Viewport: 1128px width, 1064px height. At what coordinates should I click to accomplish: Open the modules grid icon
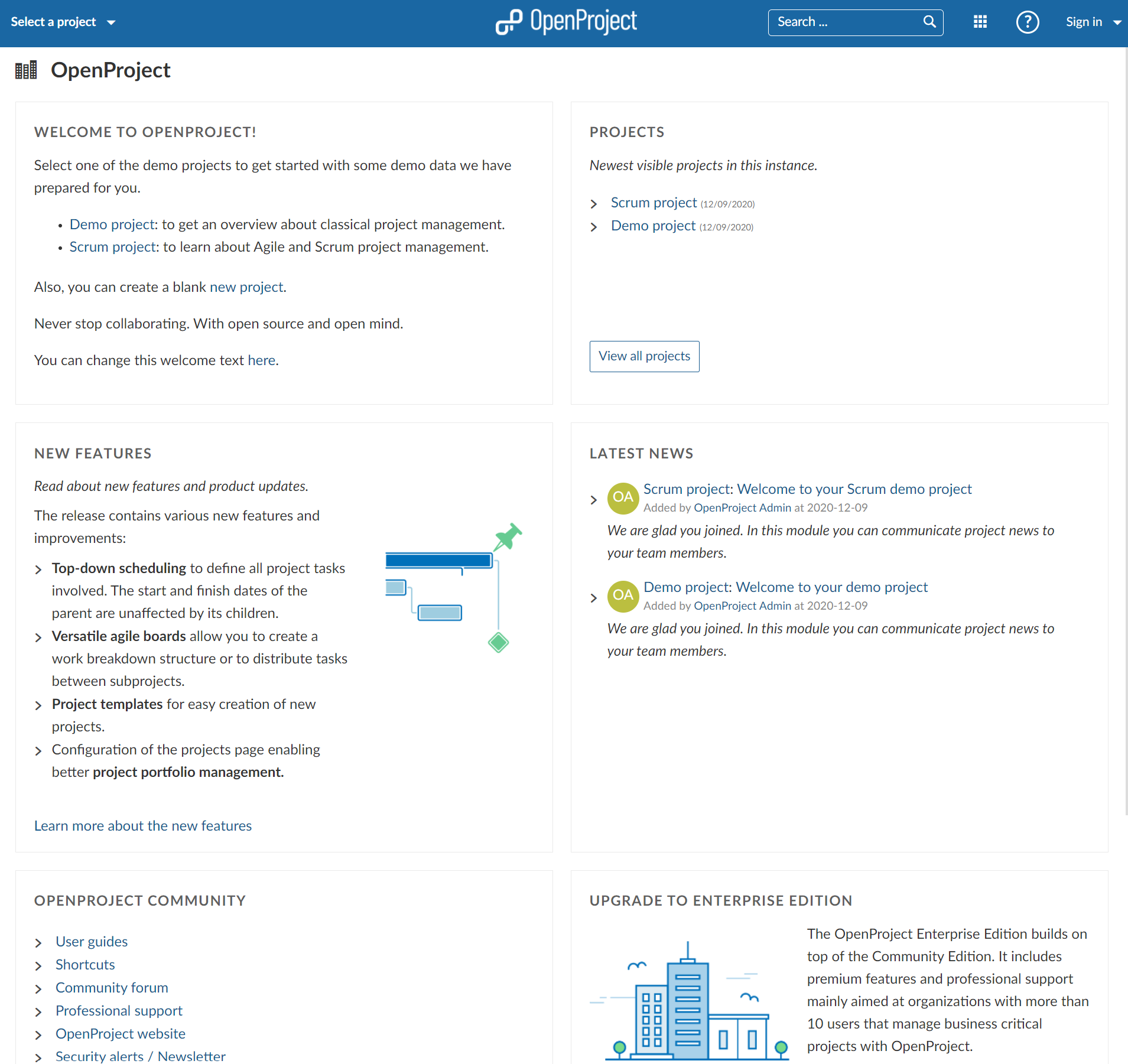[980, 22]
